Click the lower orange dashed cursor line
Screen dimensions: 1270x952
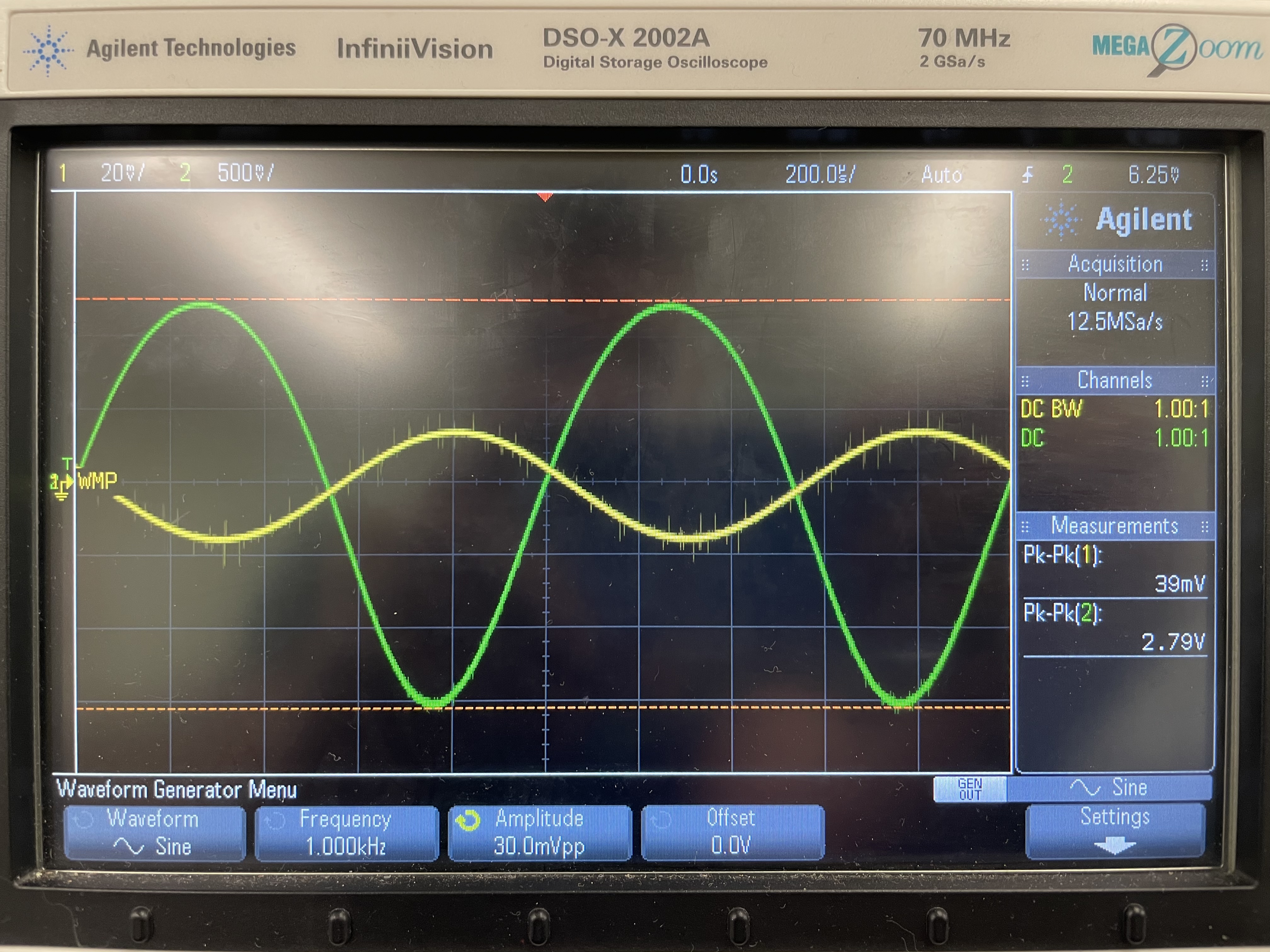coord(543,708)
